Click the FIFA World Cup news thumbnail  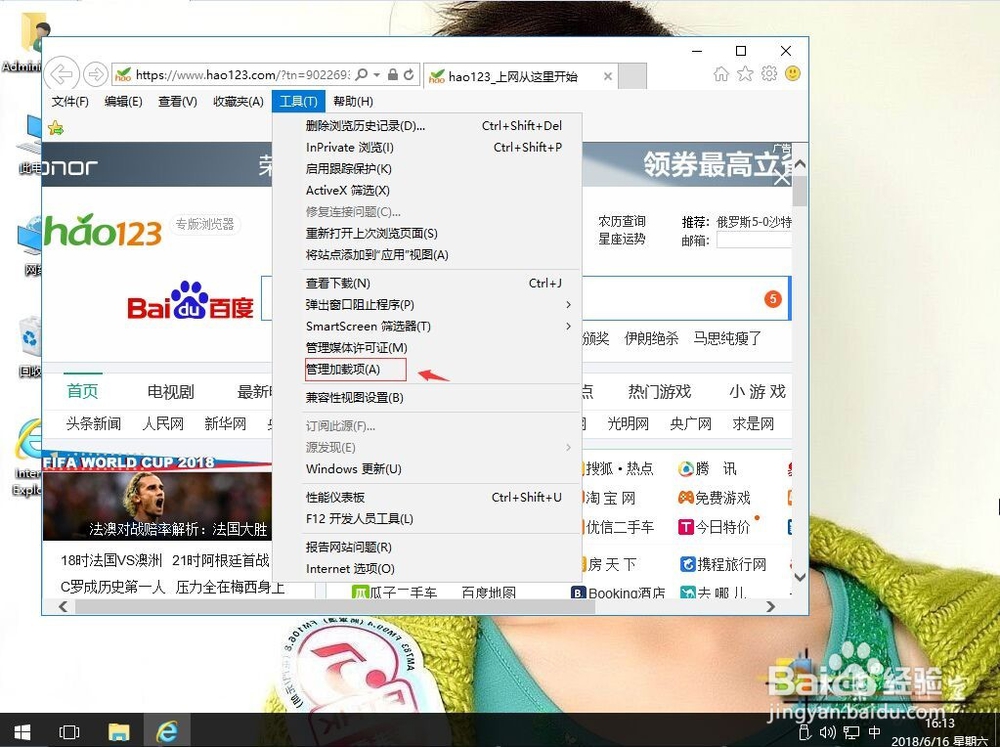click(158, 497)
